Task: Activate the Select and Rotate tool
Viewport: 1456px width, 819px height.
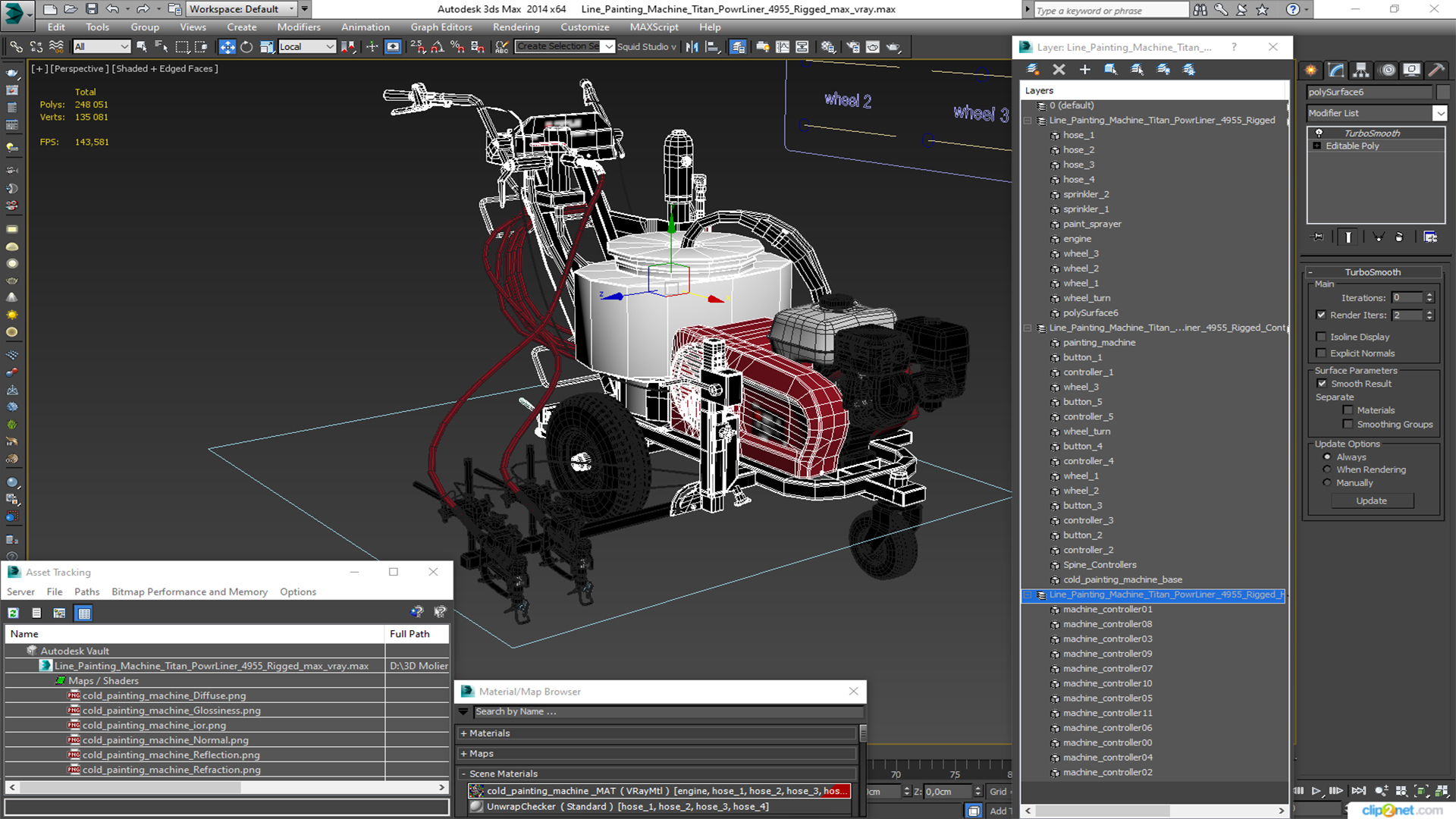Action: click(x=246, y=47)
